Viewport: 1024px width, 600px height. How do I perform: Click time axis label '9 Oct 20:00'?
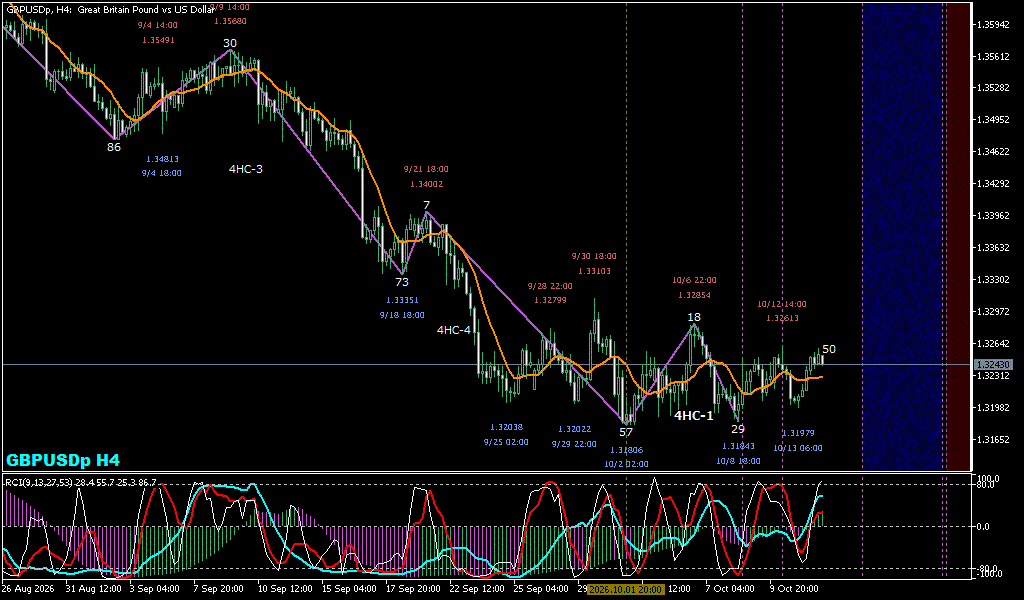(x=793, y=589)
